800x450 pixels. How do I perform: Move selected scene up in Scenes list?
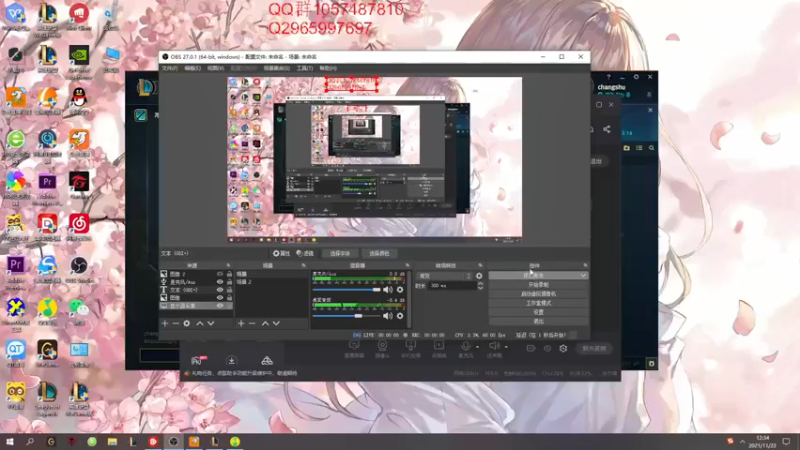click(x=265, y=323)
